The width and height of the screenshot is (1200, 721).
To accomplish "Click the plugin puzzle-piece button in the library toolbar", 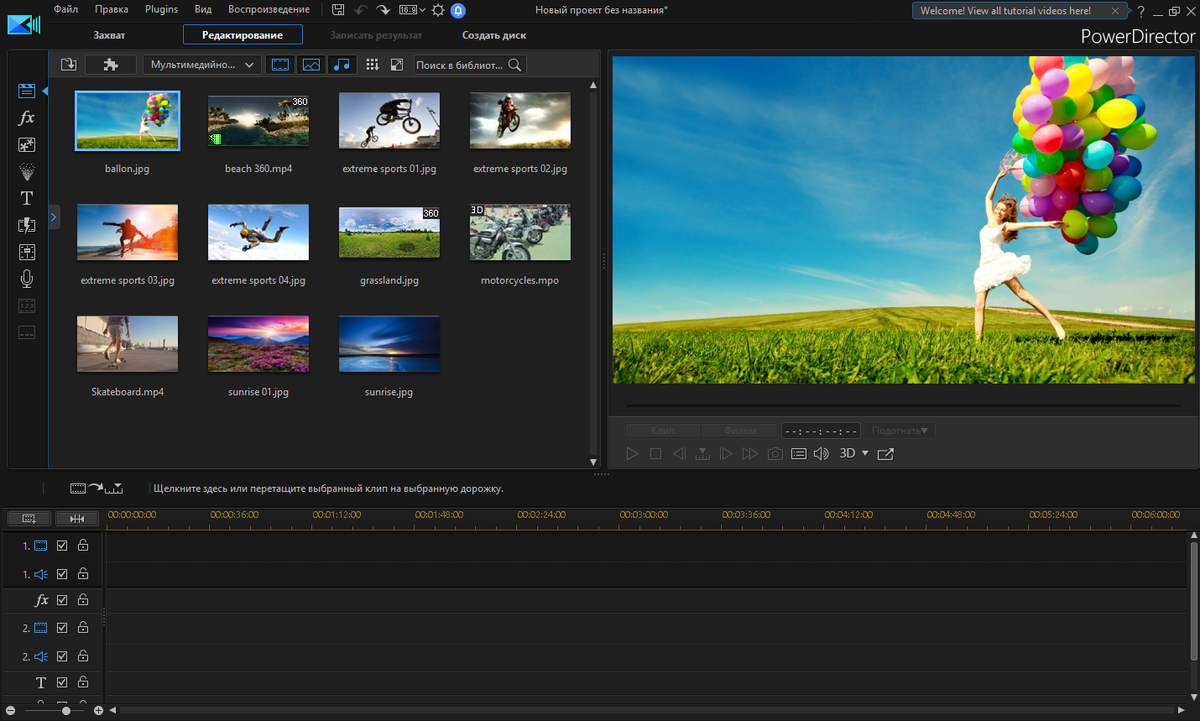I will [x=111, y=65].
